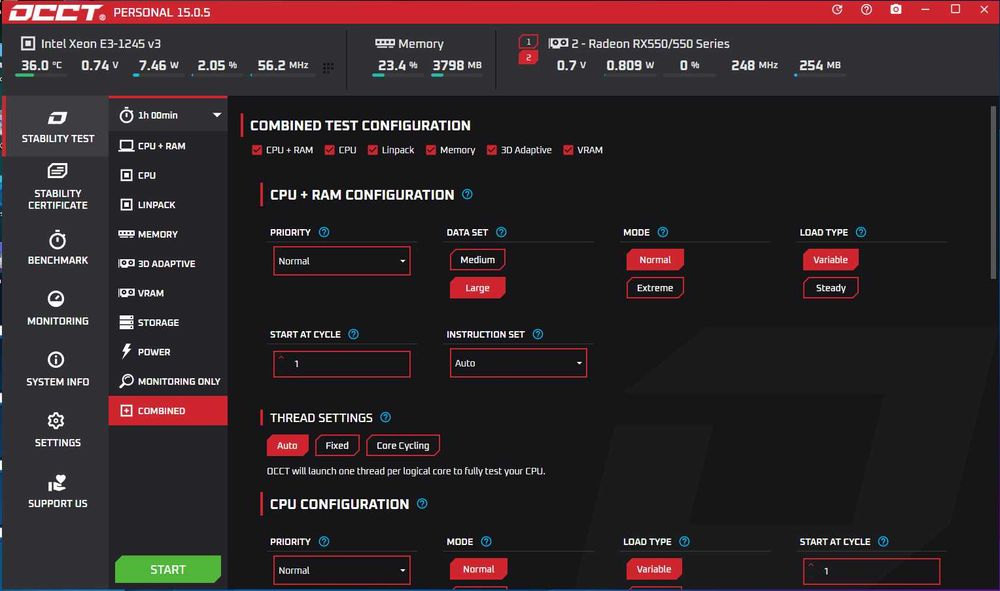The image size is (1000, 591).
Task: Open CPU + RAM Priority dropdown
Action: click(x=342, y=261)
